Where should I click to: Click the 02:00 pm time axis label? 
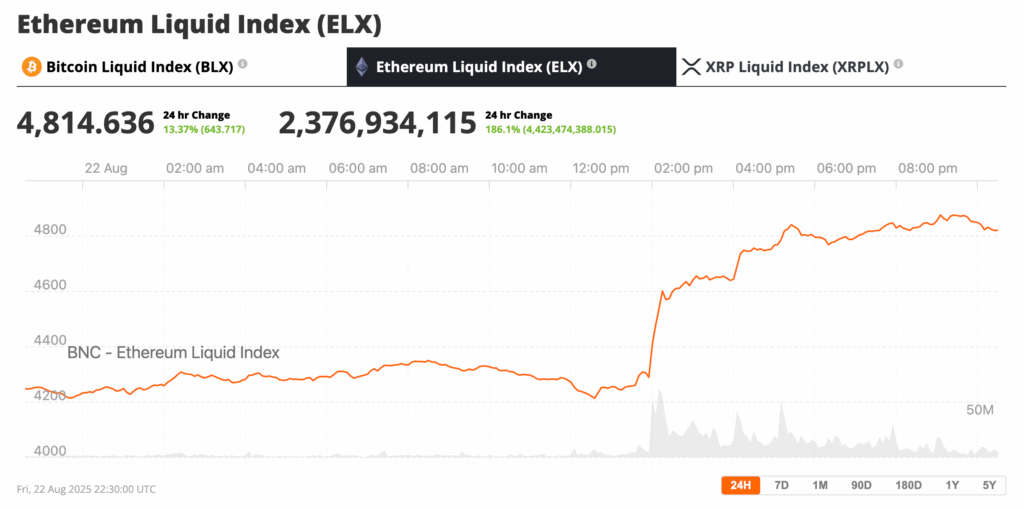683,168
